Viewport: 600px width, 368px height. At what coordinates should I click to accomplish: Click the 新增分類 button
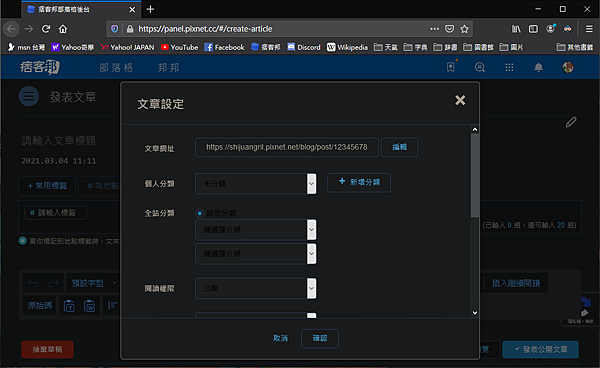pyautogui.click(x=359, y=182)
